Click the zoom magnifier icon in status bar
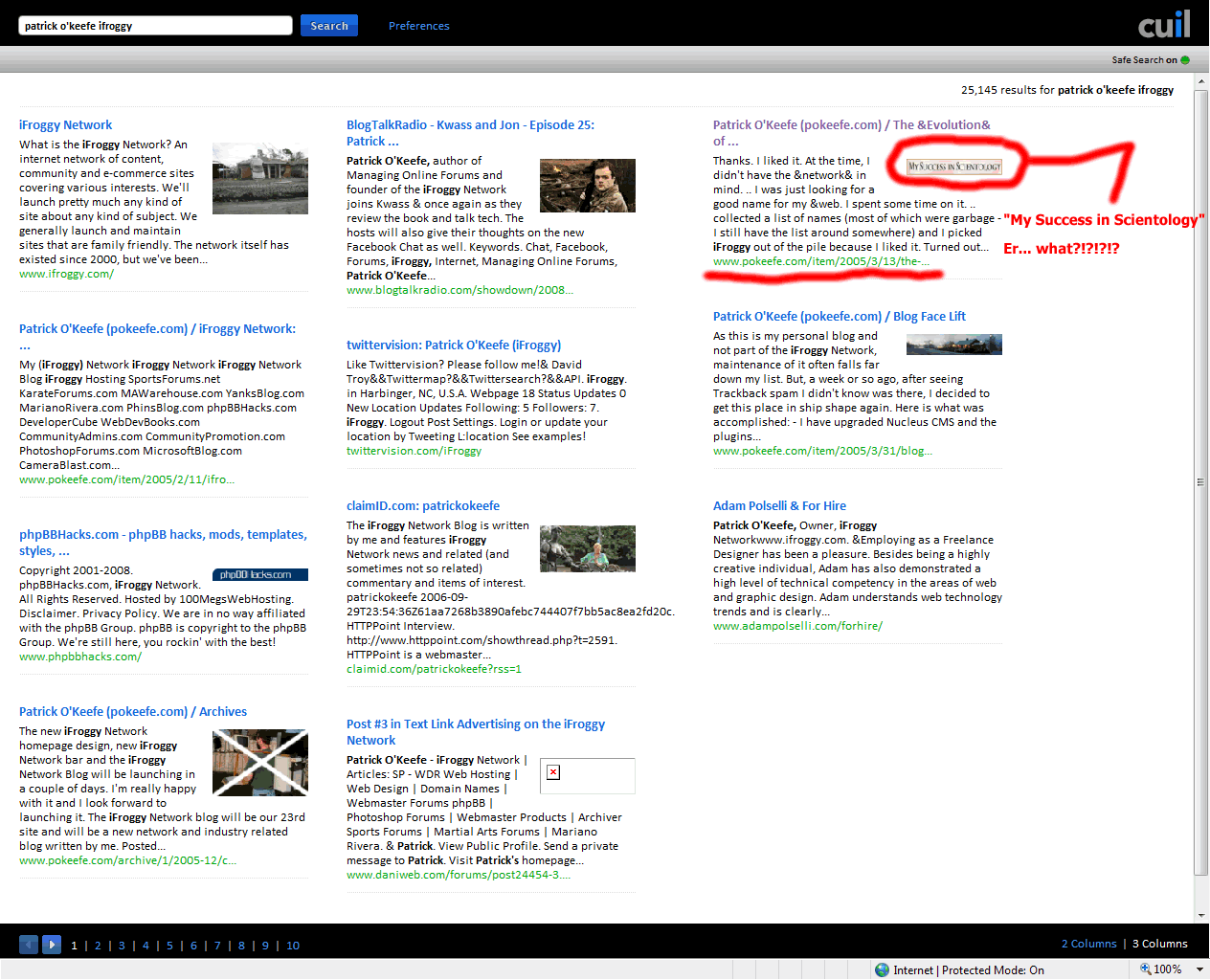 coord(1145,969)
